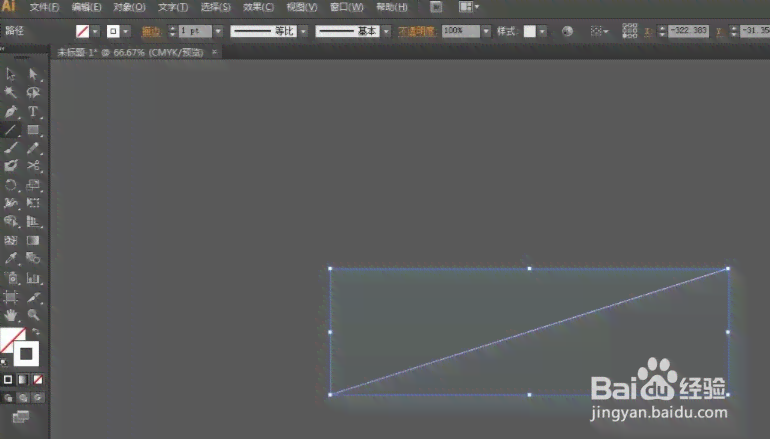Image resolution: width=770 pixels, height=439 pixels.
Task: Set paint mode to None
Action: [x=38, y=380]
